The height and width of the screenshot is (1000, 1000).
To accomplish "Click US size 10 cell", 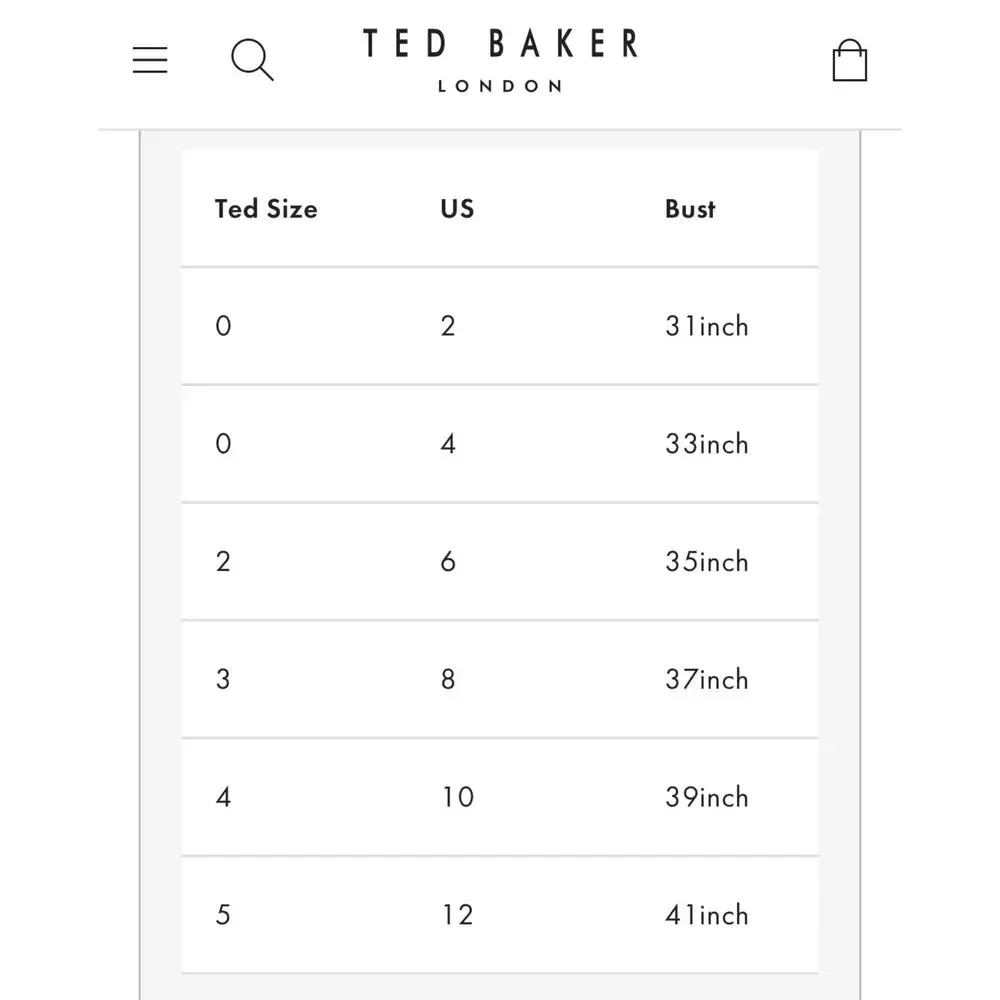I will pyautogui.click(x=458, y=797).
